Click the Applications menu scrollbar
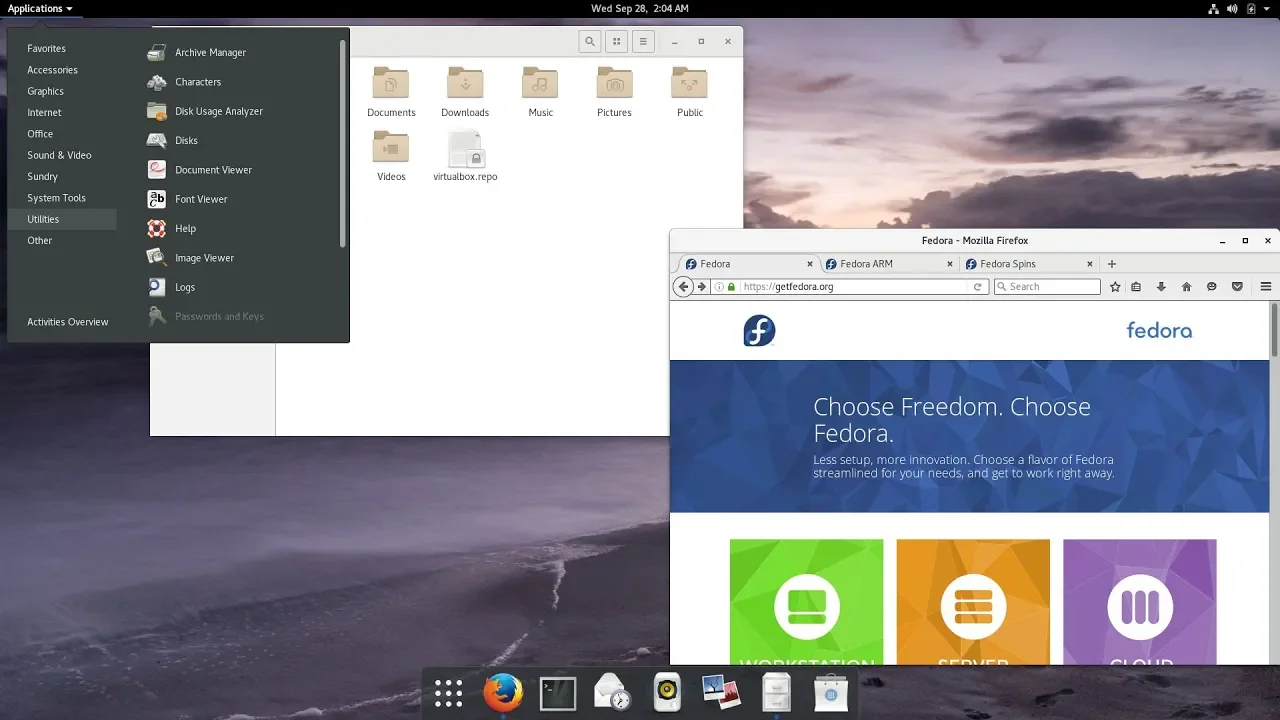This screenshot has width=1280, height=720. [x=343, y=140]
